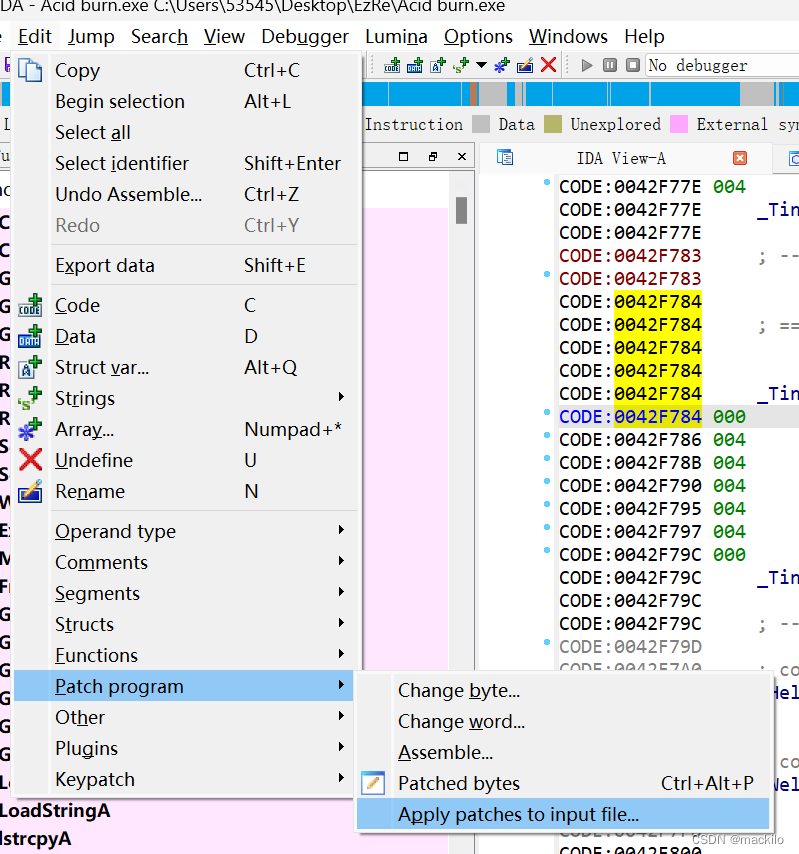Click the debugger stop button
The height and width of the screenshot is (854, 799).
coord(633,65)
